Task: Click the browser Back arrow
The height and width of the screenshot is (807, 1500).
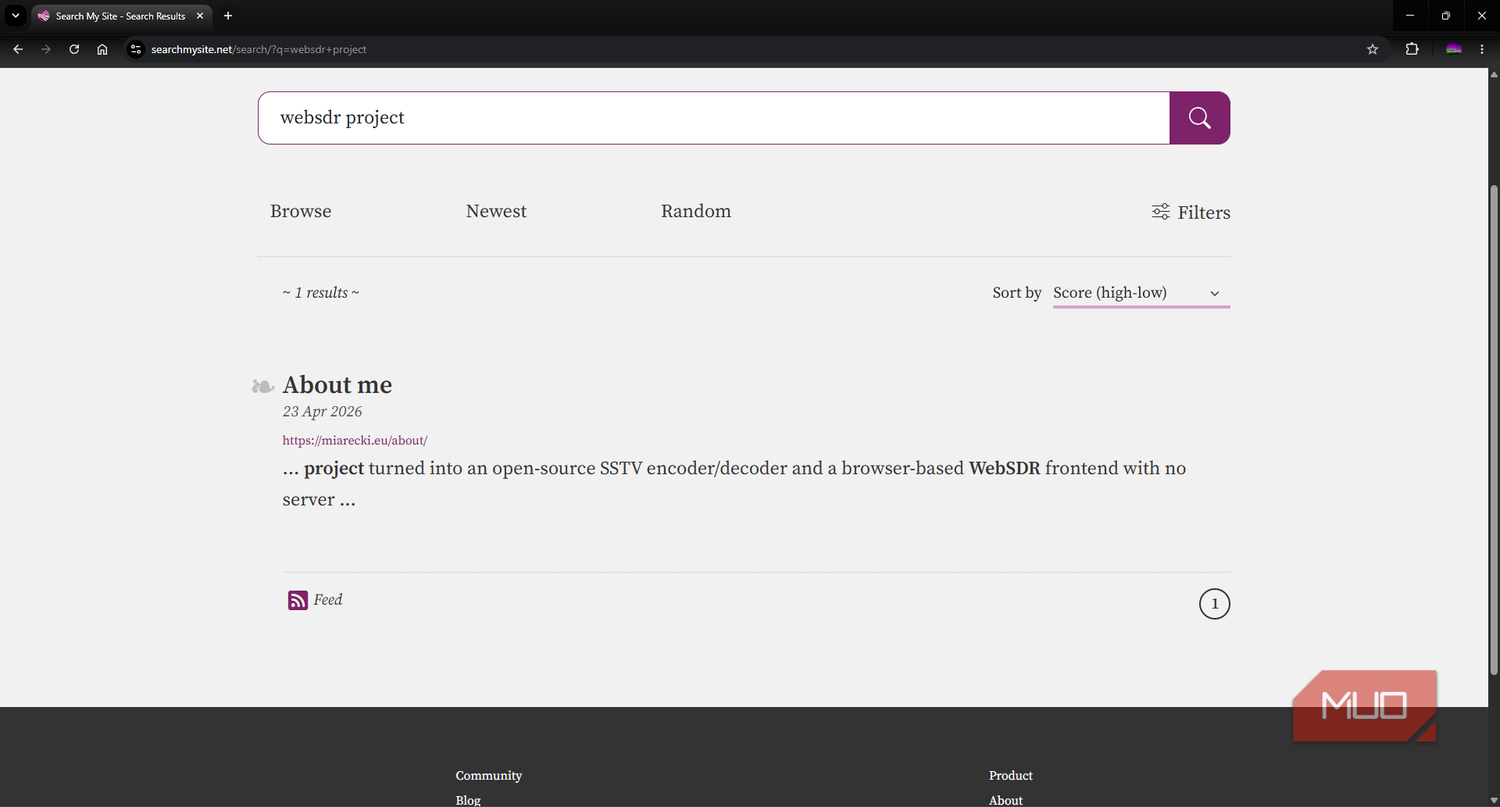Action: (x=18, y=49)
